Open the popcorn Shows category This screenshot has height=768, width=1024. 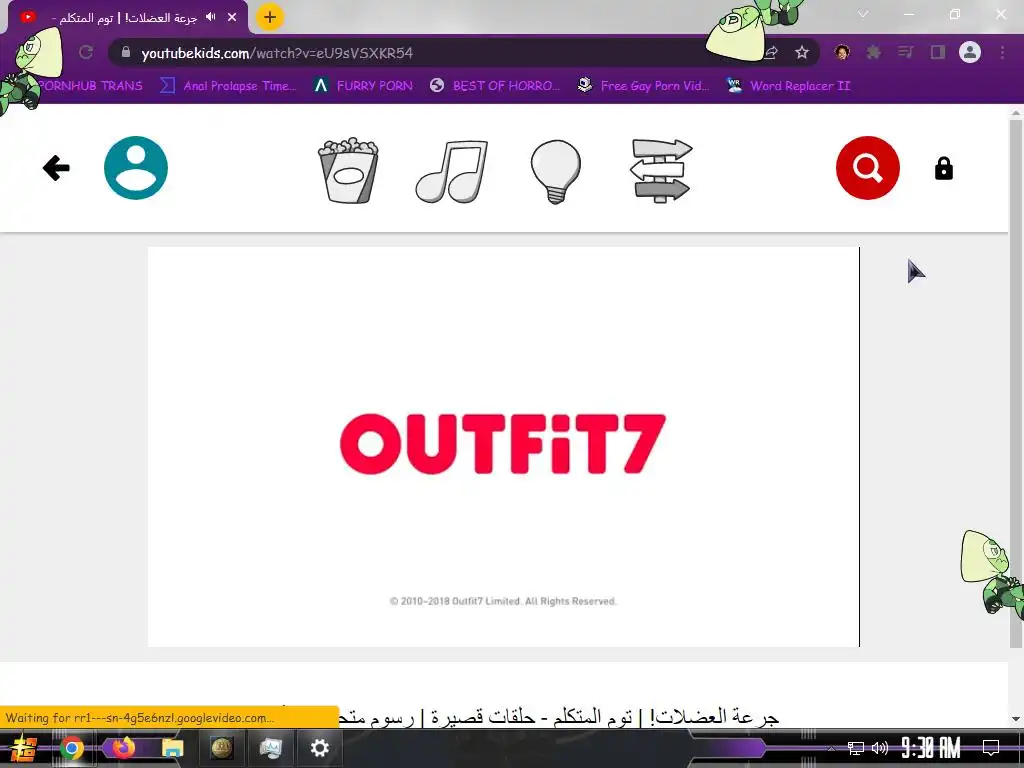[348, 170]
